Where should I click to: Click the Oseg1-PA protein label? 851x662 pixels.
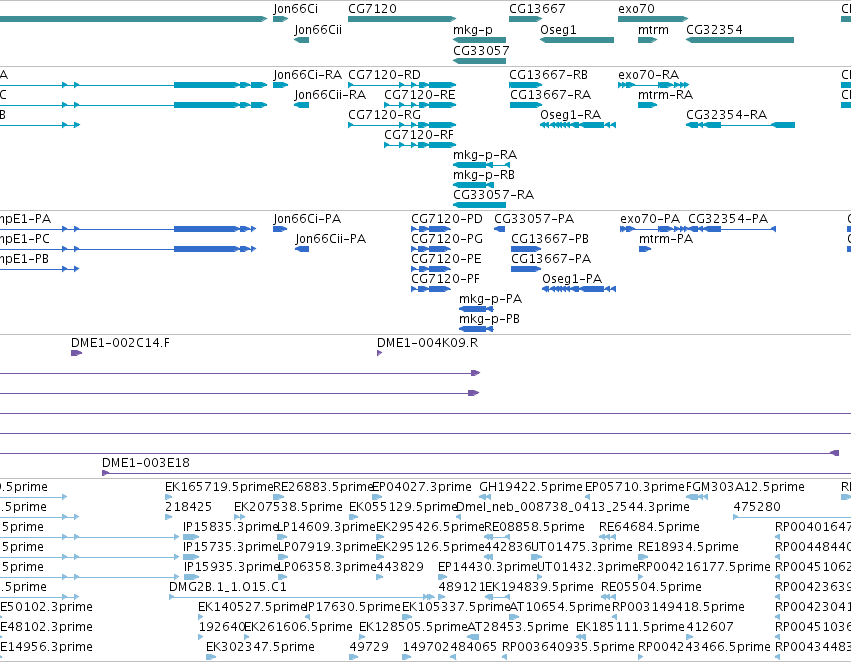point(572,279)
